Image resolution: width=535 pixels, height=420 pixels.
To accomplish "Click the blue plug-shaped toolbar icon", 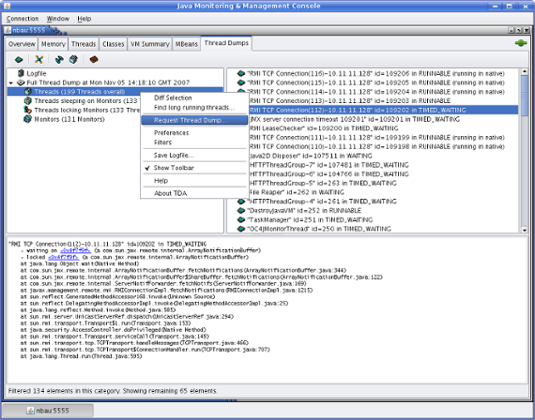I will point(59,60).
